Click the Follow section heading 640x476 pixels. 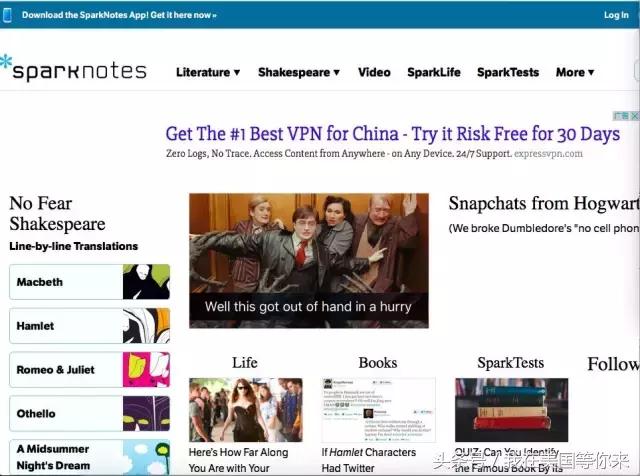pos(613,364)
